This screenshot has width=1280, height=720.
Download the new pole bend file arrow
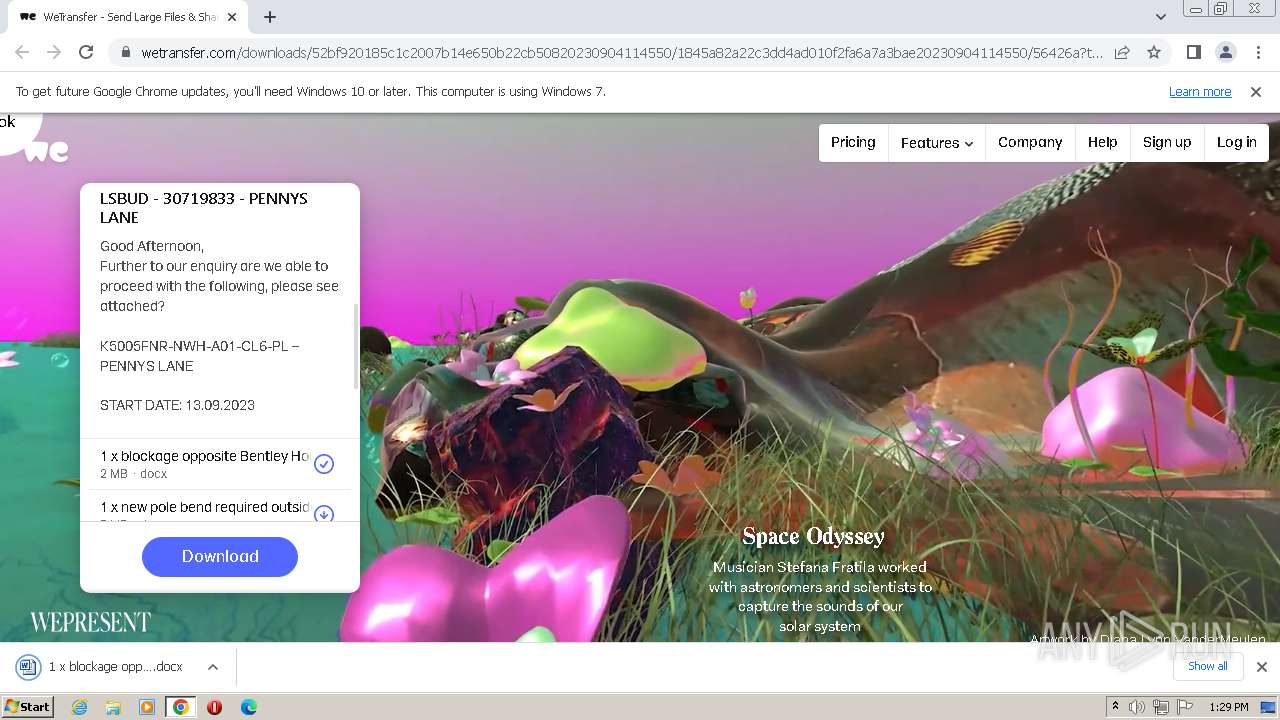pyautogui.click(x=324, y=514)
